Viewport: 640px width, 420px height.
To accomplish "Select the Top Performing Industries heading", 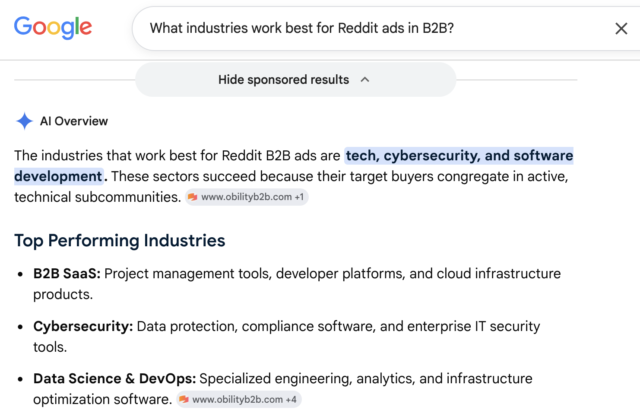I will [x=120, y=240].
